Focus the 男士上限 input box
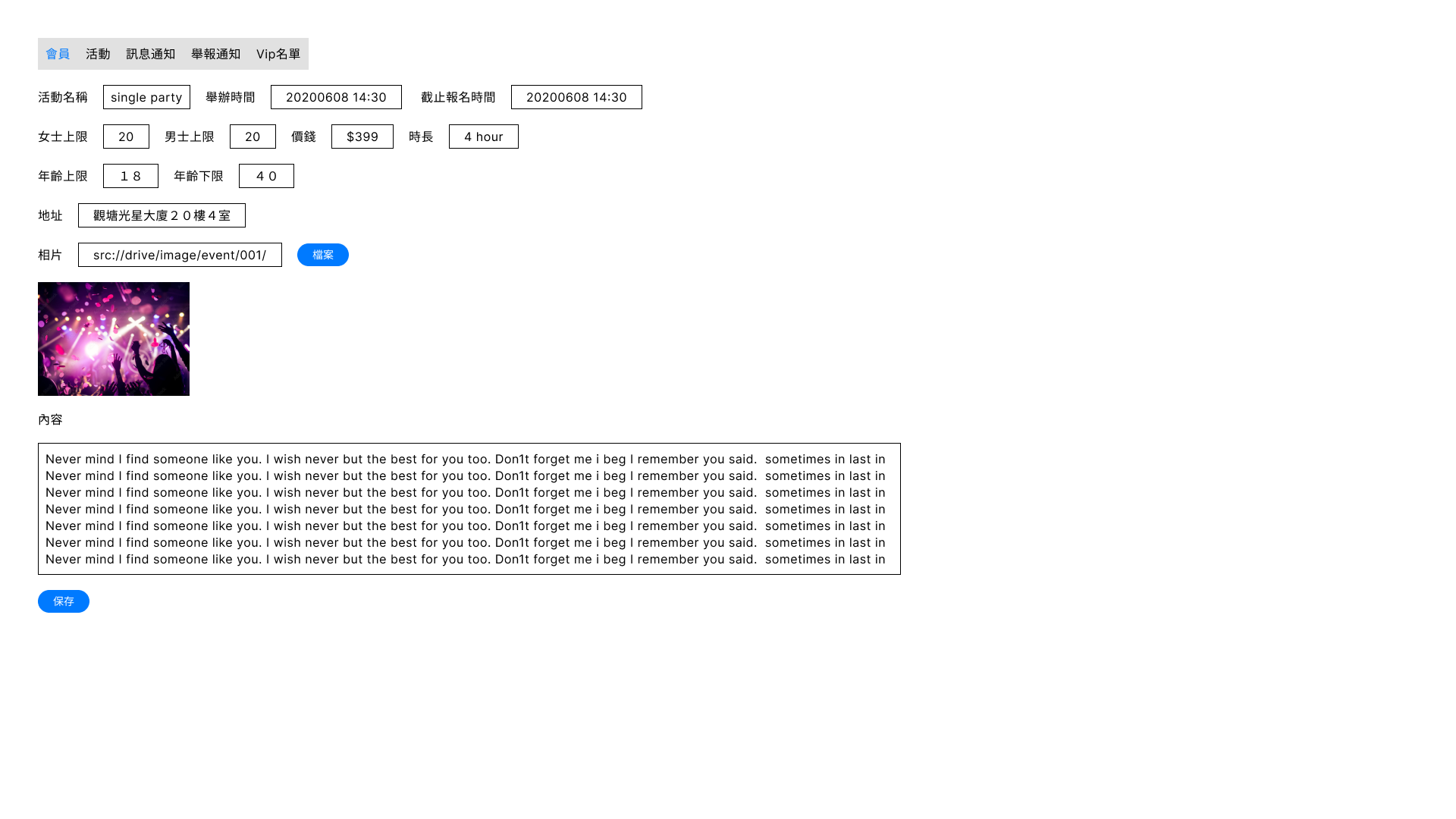The height and width of the screenshot is (819, 1456). pyautogui.click(x=253, y=136)
